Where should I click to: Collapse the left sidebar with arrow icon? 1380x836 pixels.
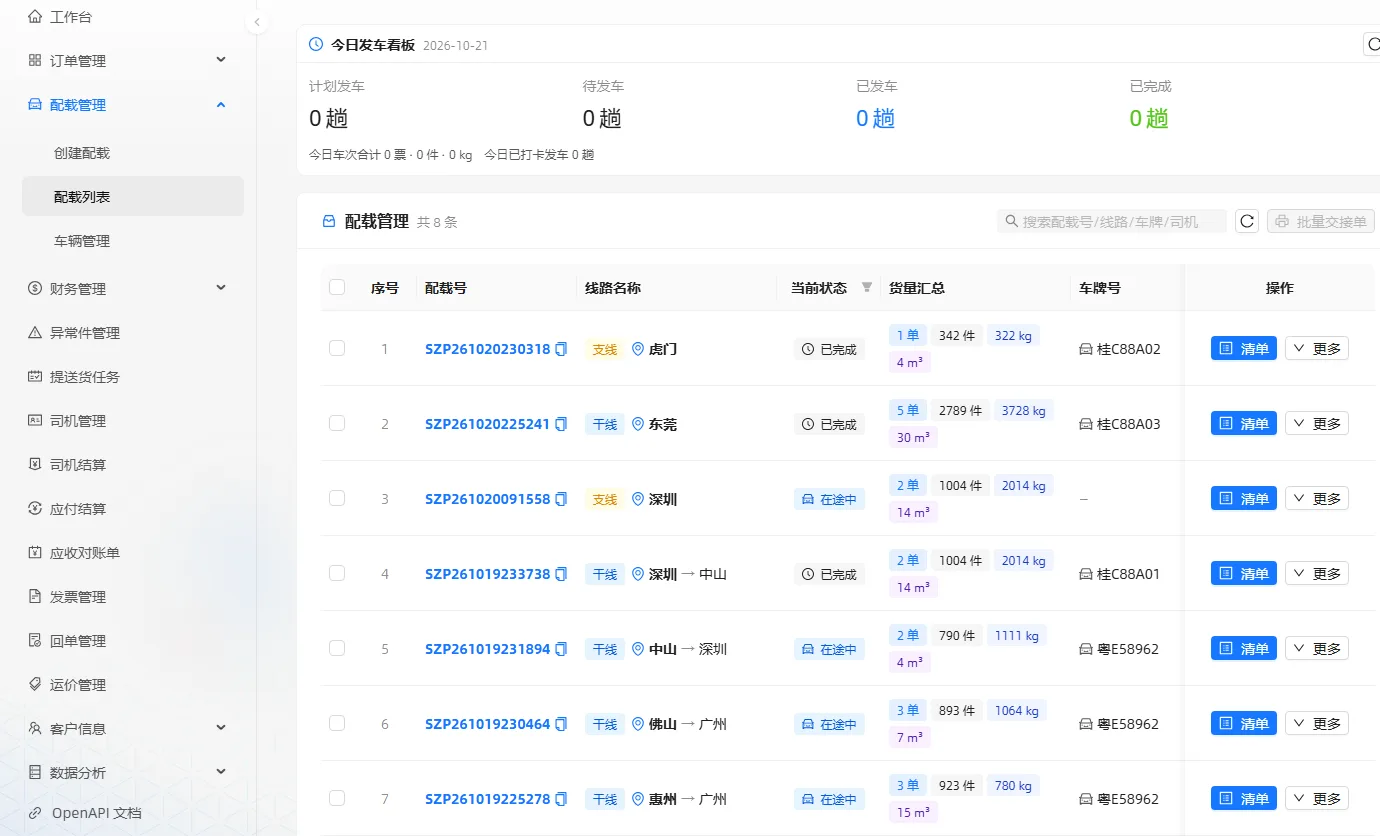257,22
